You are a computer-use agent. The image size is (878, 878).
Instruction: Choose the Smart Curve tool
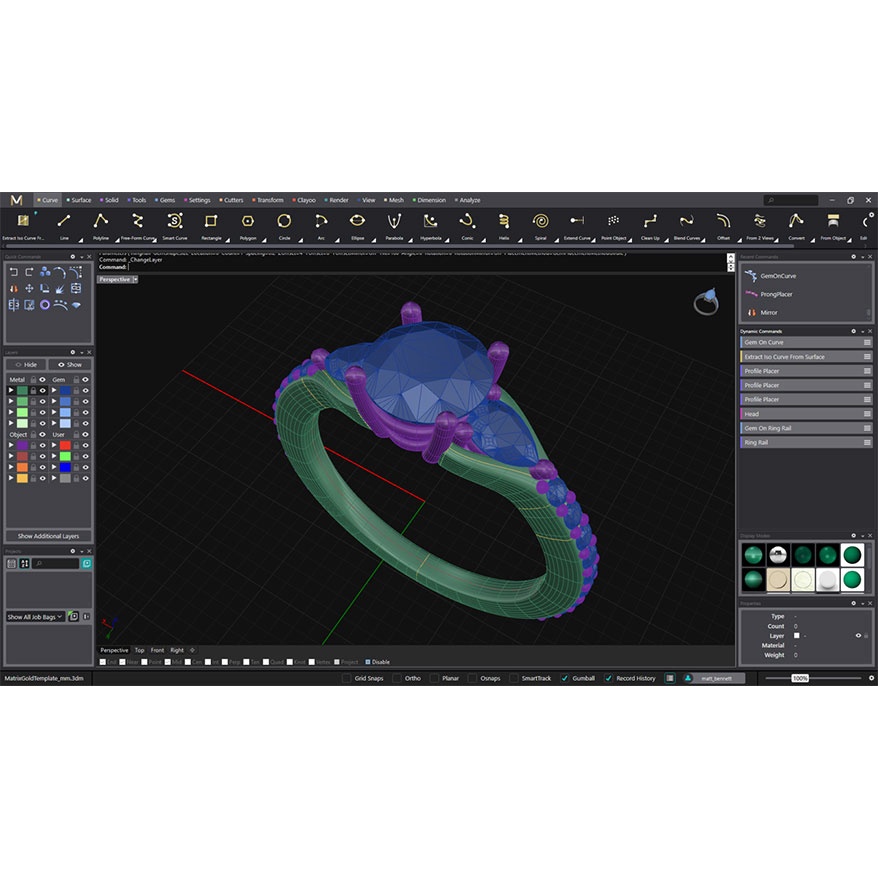click(174, 223)
